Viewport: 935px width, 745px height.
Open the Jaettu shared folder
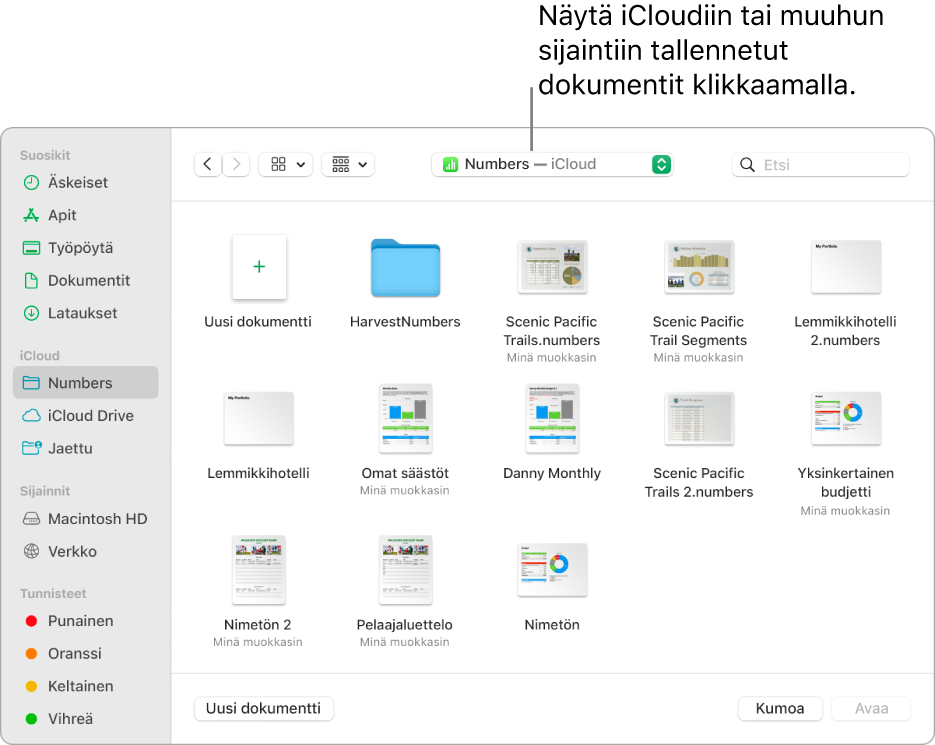85,449
